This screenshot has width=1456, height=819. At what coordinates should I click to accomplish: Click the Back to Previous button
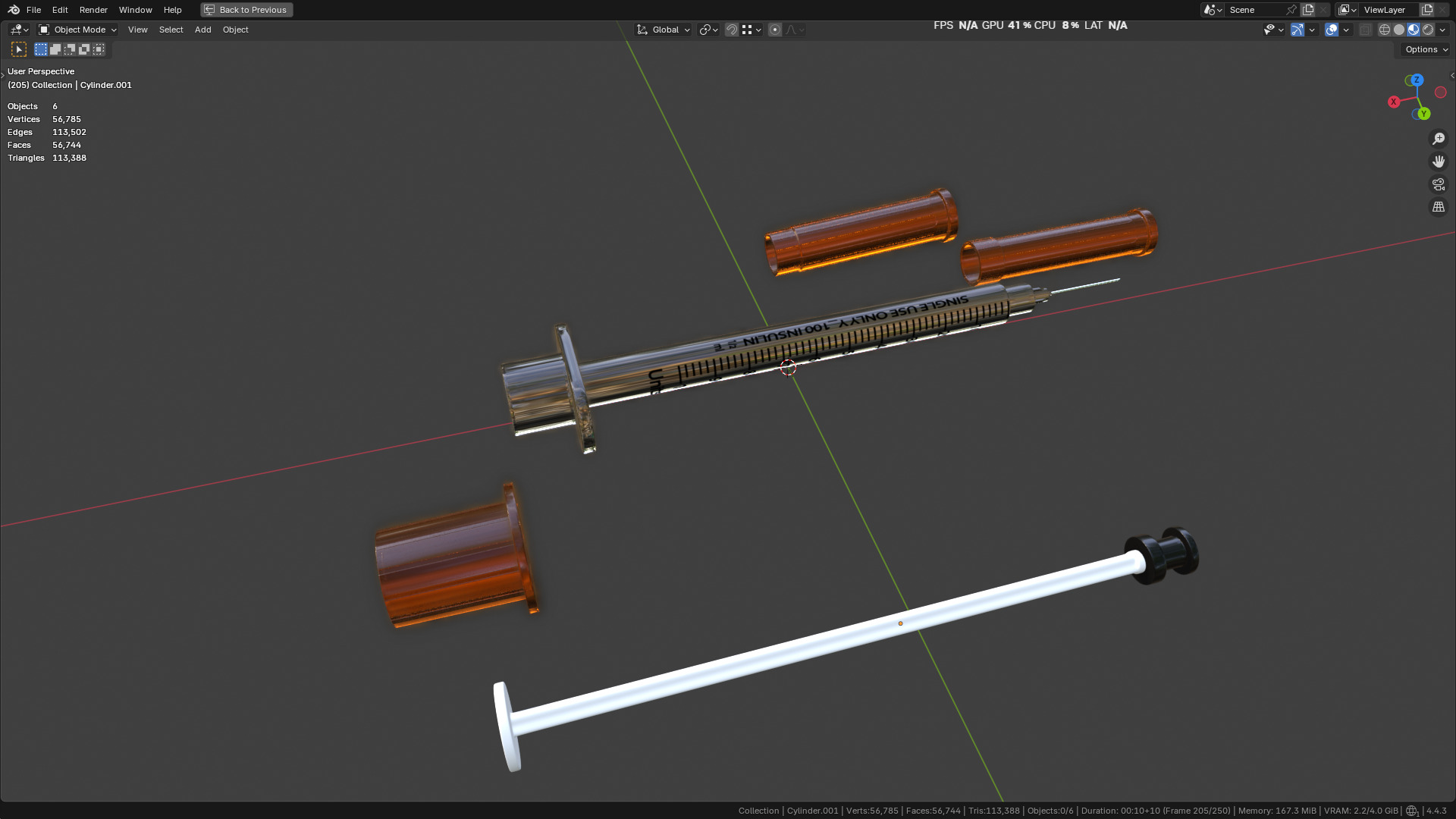pos(246,10)
